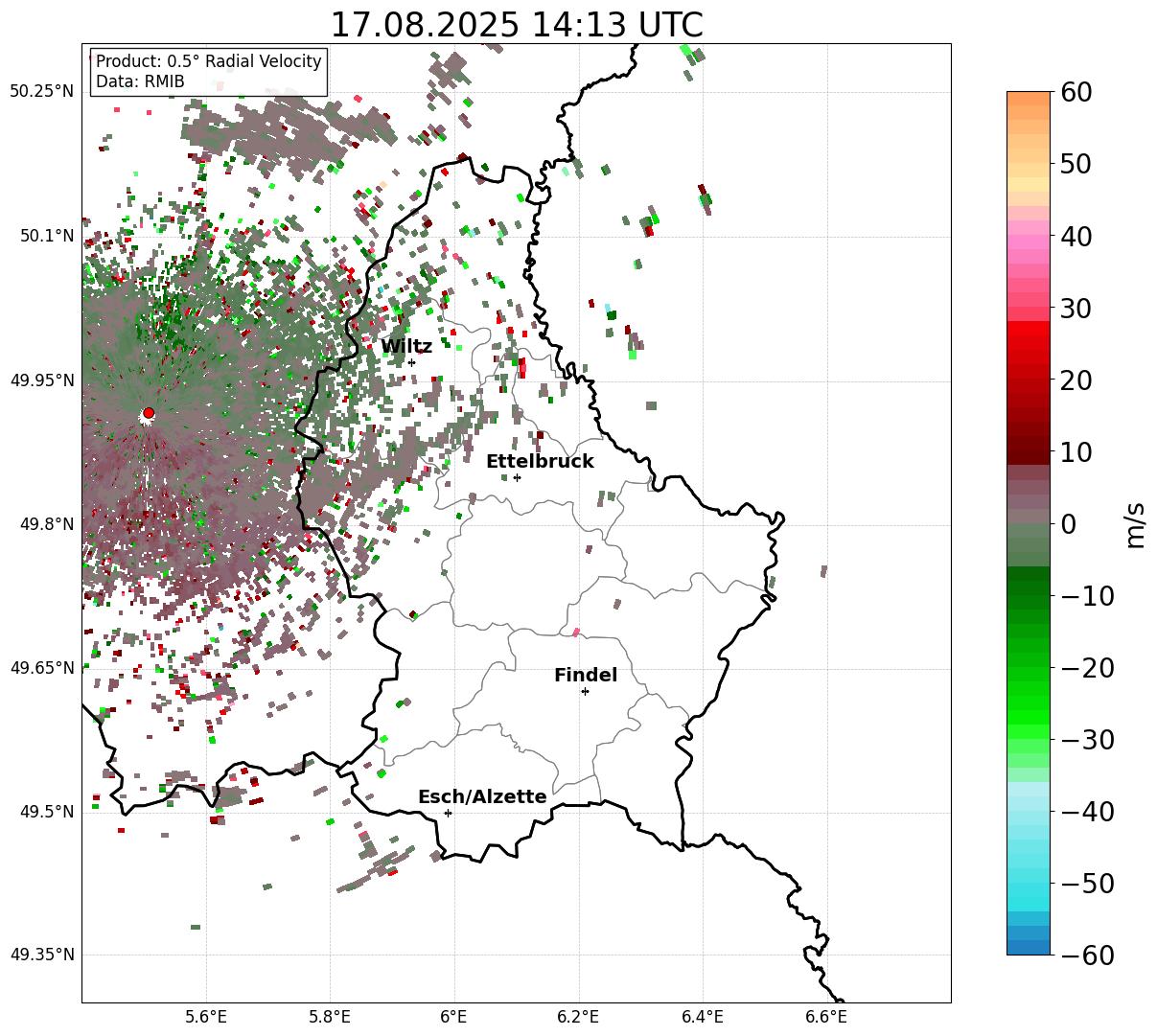Viewport: 1157px width, 1036px height.
Task: Click the colorbar tick label 20
Action: (x=1078, y=380)
